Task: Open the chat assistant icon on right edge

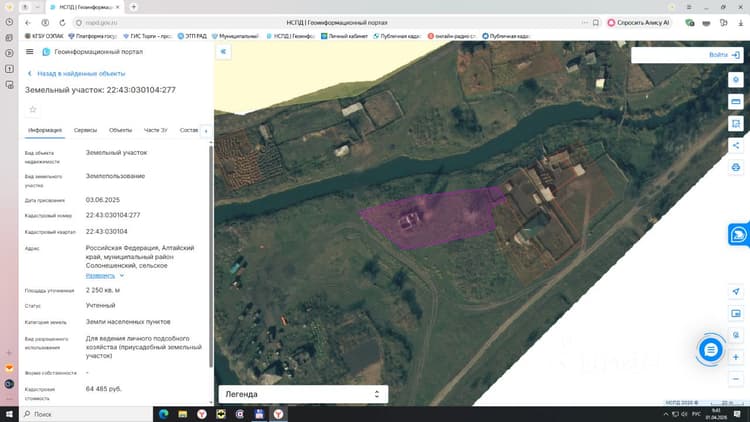Action: tap(739, 234)
